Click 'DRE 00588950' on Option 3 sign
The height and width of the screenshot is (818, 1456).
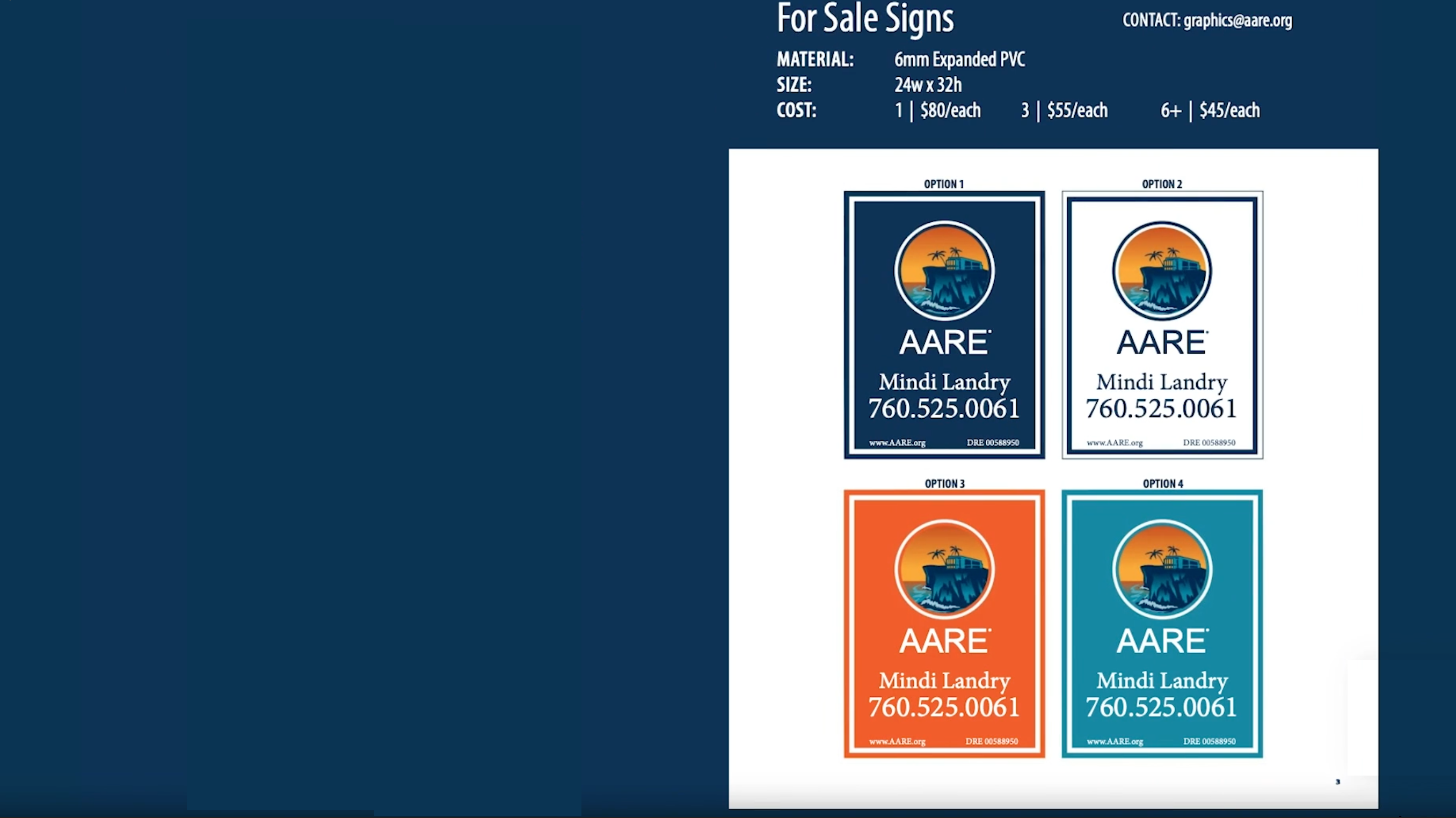(992, 741)
